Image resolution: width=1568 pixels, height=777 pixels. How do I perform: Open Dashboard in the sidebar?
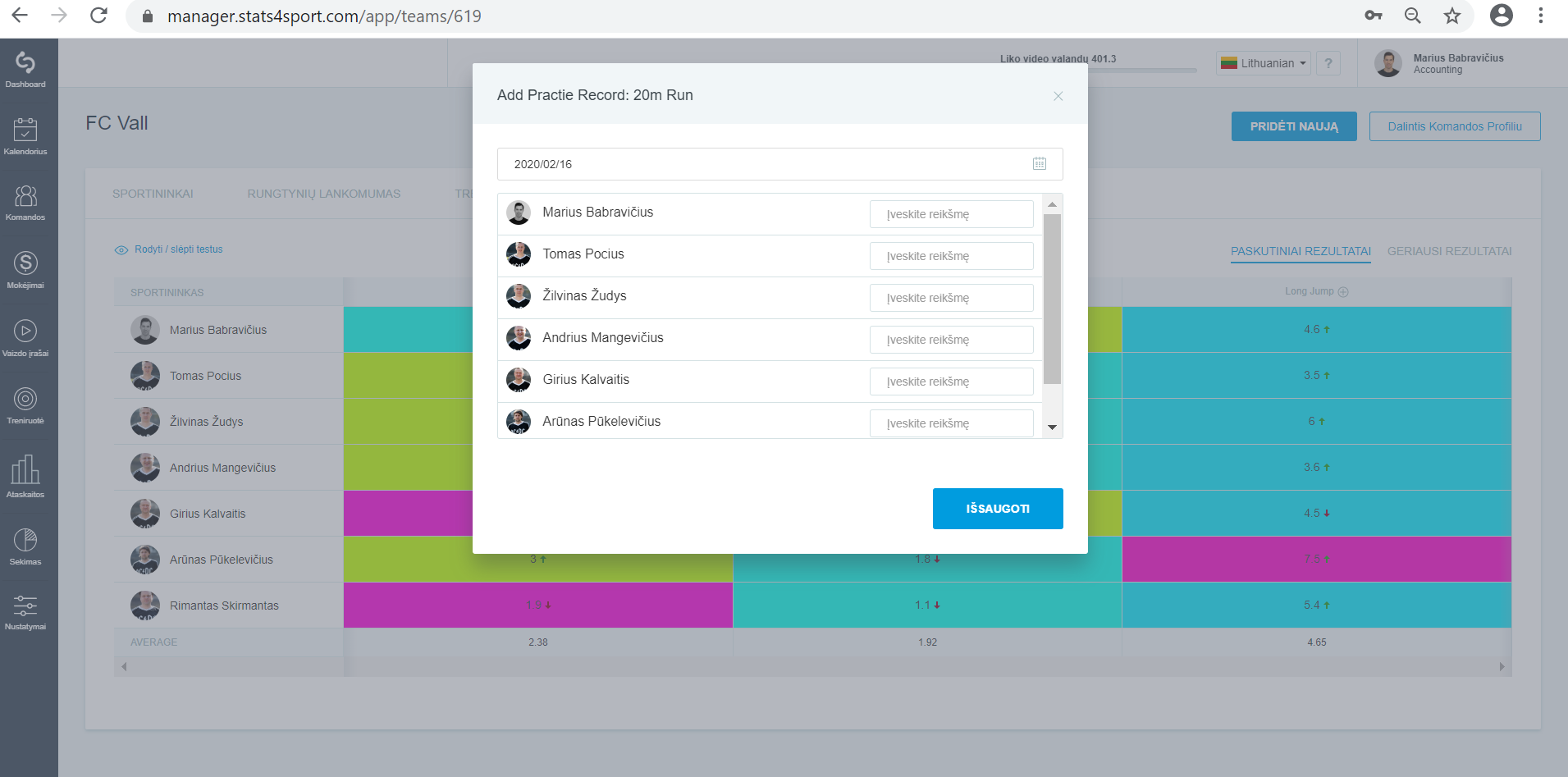[25, 70]
